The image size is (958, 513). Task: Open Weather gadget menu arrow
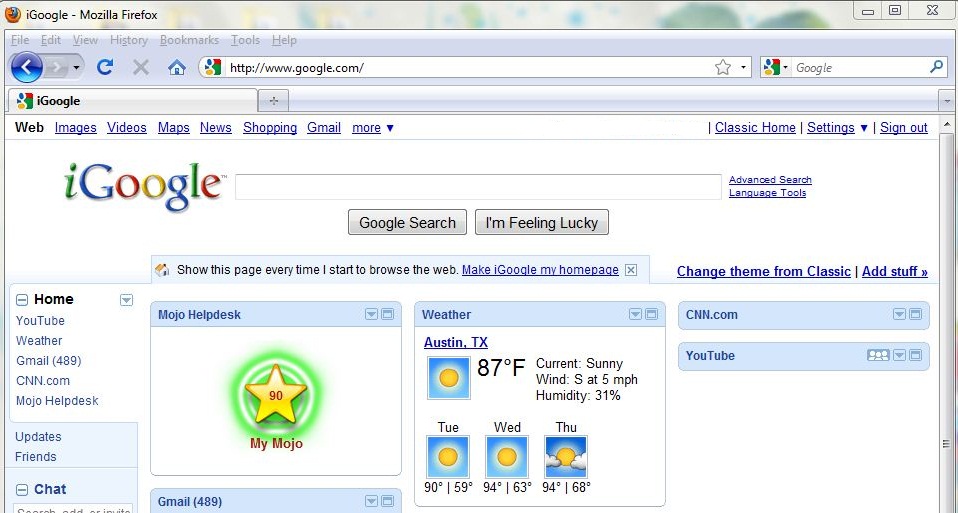point(635,314)
